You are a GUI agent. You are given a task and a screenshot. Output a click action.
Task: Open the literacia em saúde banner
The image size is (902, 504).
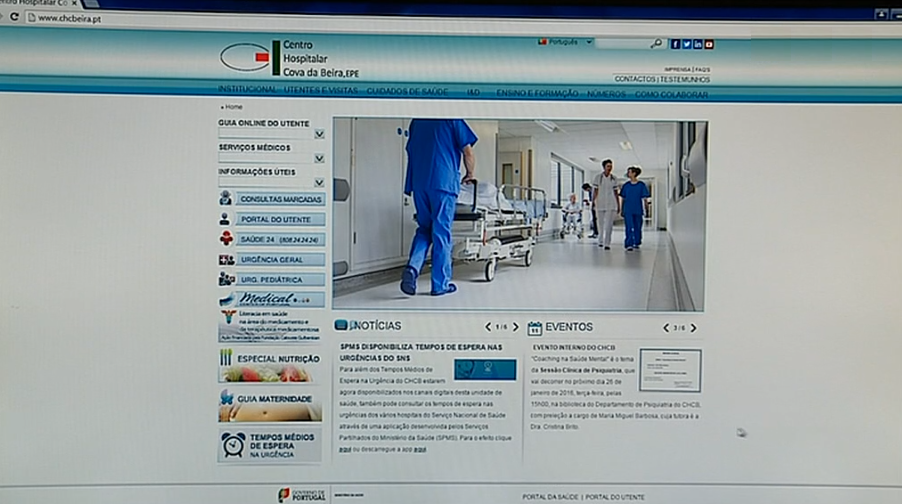point(270,326)
